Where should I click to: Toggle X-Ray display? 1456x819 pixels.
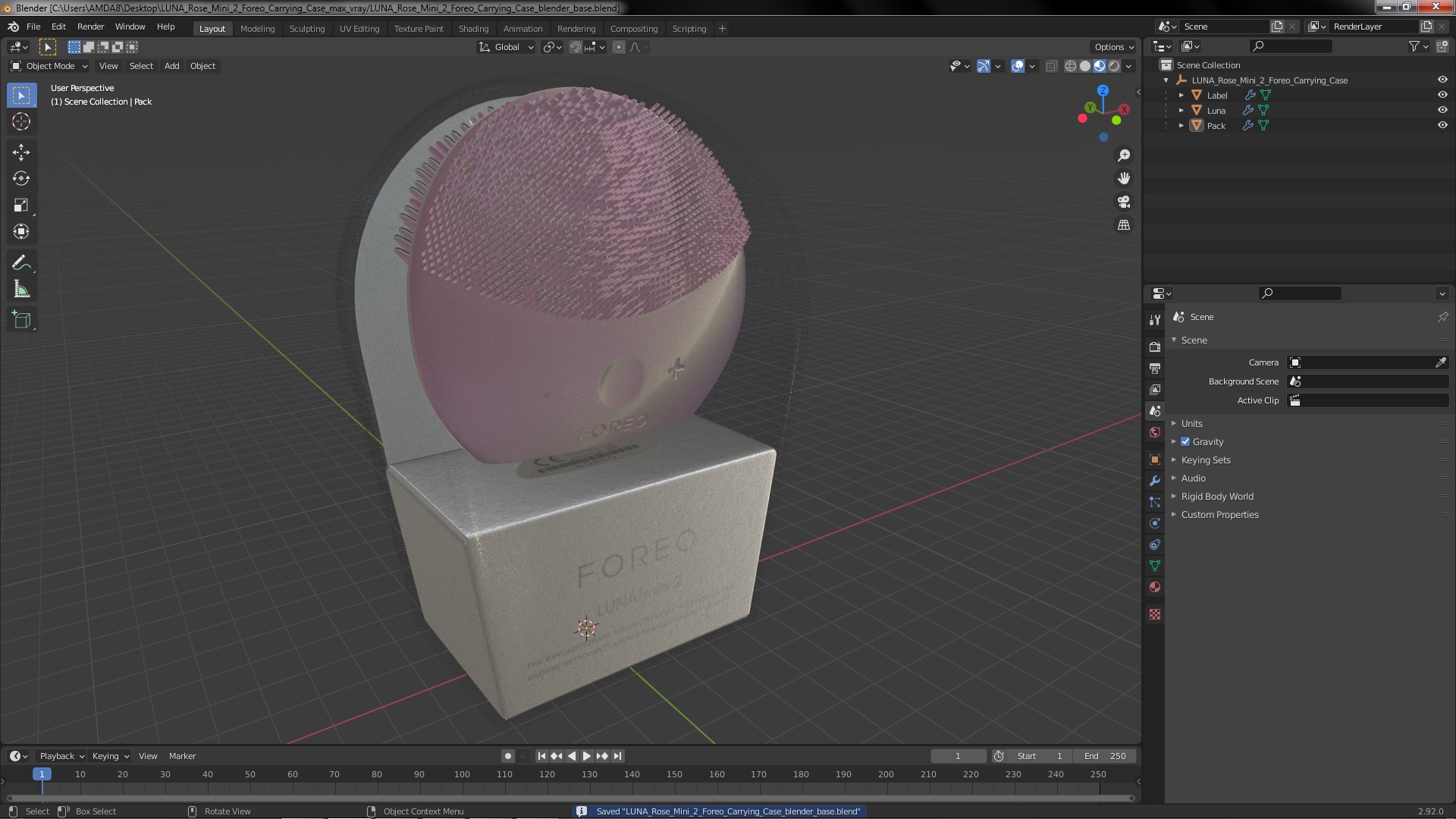[x=1051, y=67]
